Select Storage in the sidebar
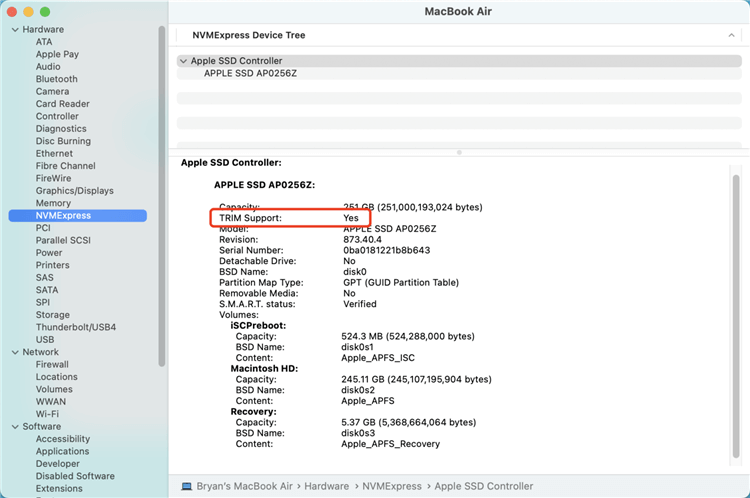This screenshot has width=750, height=498. tap(53, 316)
